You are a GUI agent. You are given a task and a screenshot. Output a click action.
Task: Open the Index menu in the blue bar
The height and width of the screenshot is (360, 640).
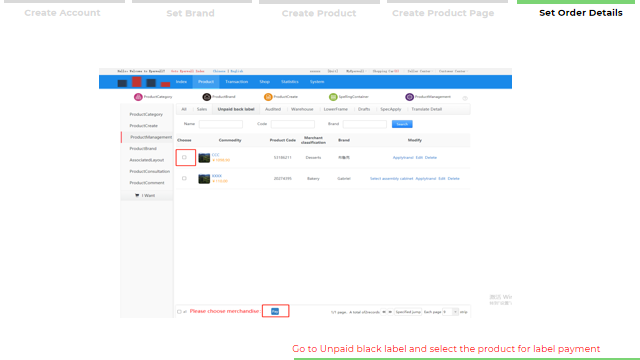(181, 82)
